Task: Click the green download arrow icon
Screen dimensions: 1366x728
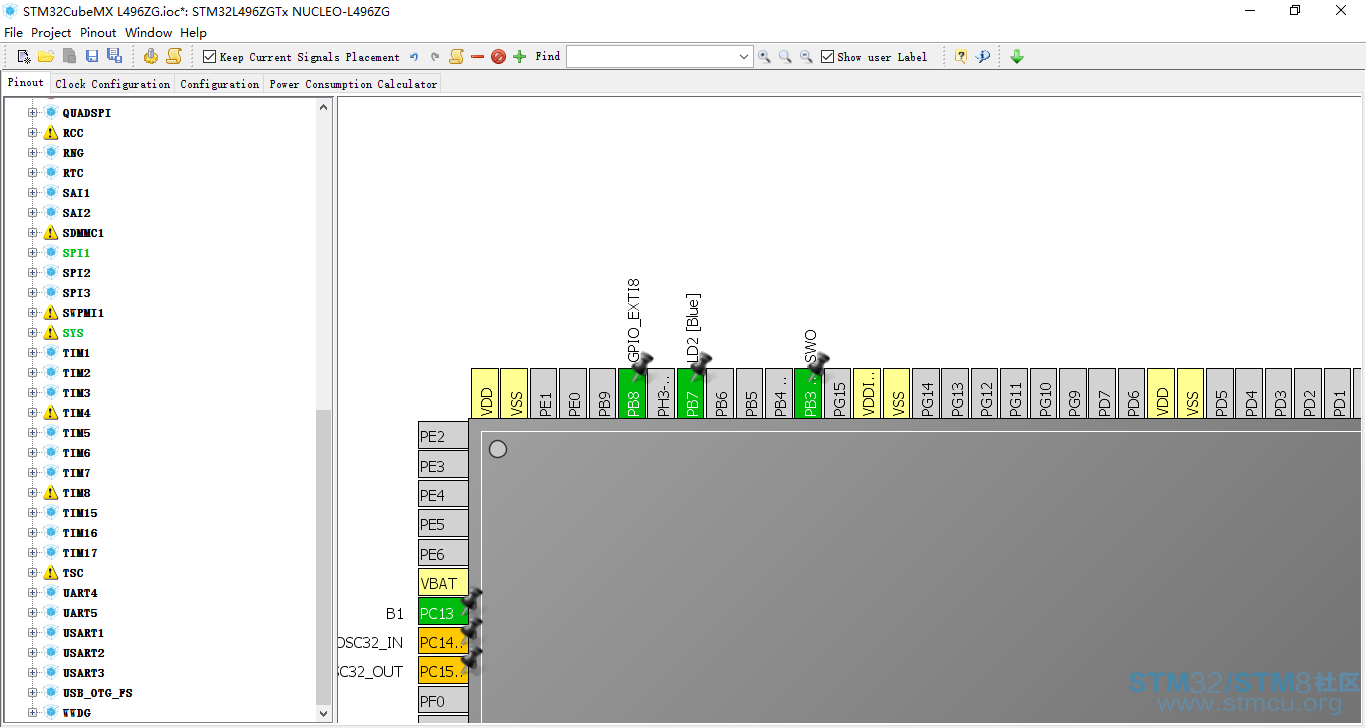Action: (1017, 57)
